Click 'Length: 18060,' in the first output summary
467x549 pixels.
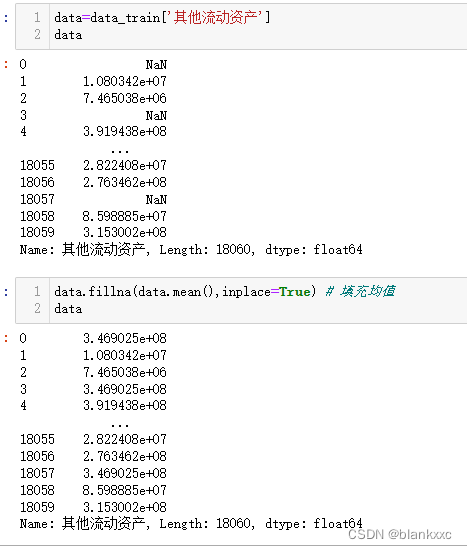click(207, 250)
